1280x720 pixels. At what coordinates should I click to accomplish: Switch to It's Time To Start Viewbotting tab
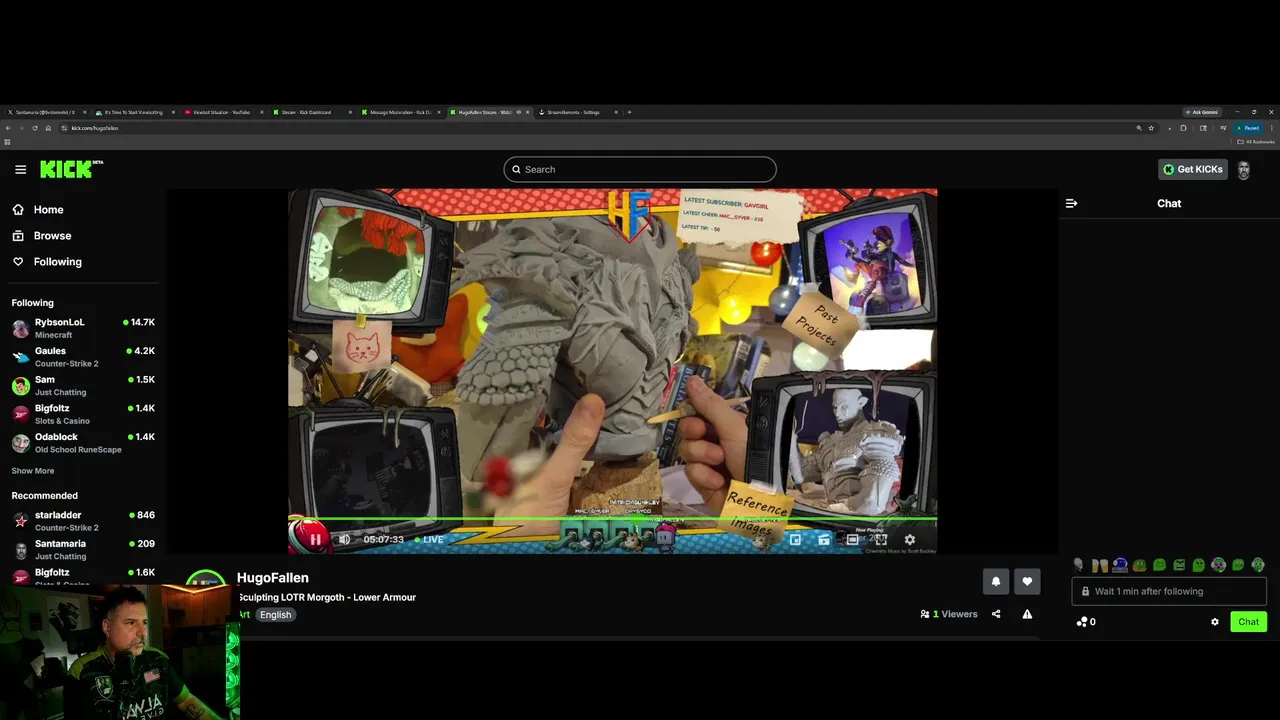133,112
